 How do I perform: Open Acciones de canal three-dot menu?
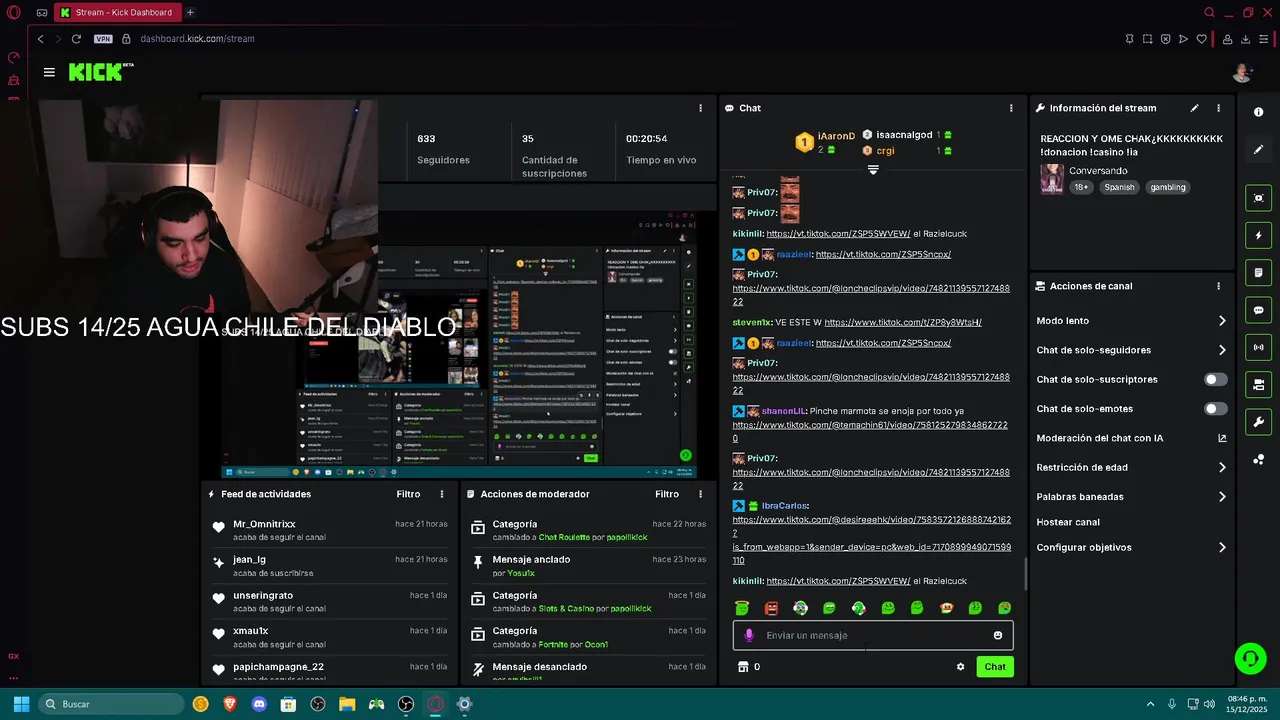pos(1218,286)
